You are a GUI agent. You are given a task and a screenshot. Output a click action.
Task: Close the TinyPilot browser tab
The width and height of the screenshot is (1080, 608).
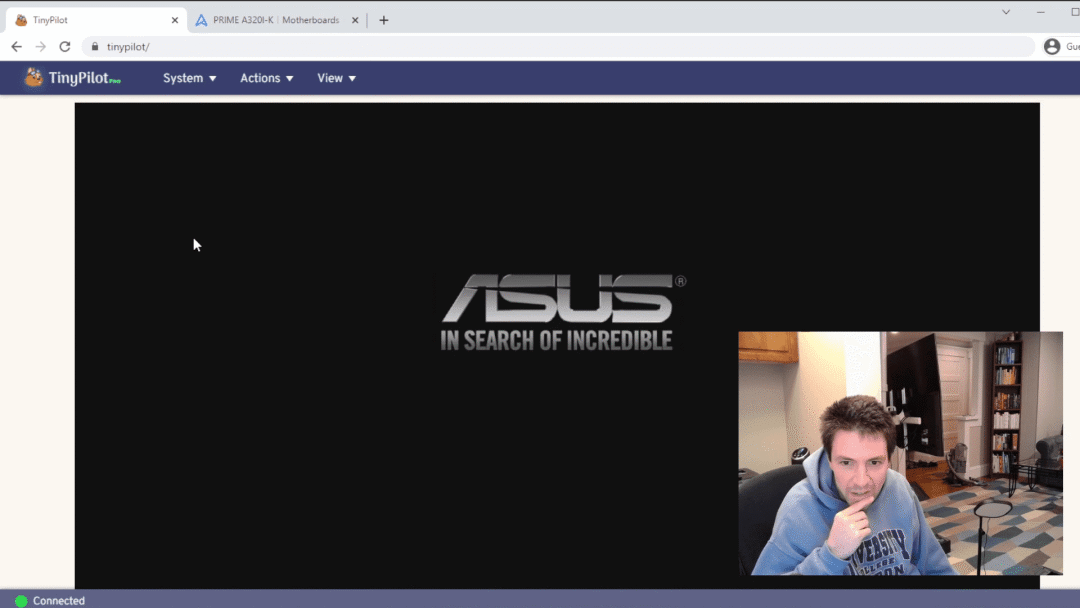pyautogui.click(x=175, y=20)
